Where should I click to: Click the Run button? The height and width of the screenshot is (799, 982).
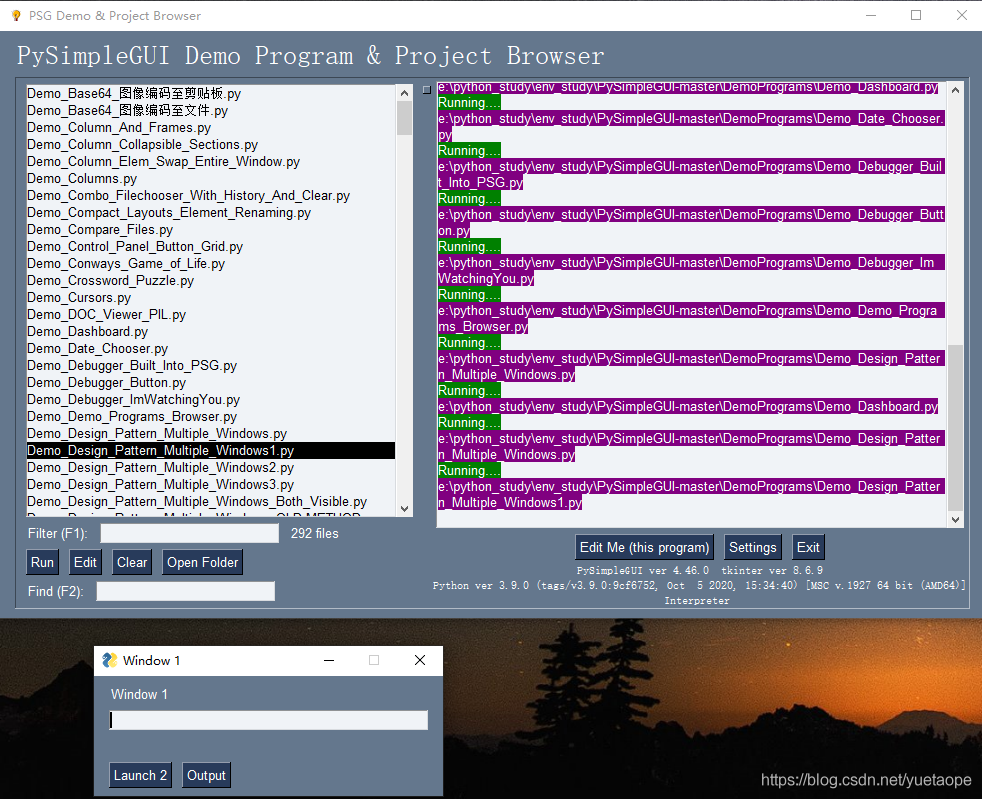tap(43, 562)
